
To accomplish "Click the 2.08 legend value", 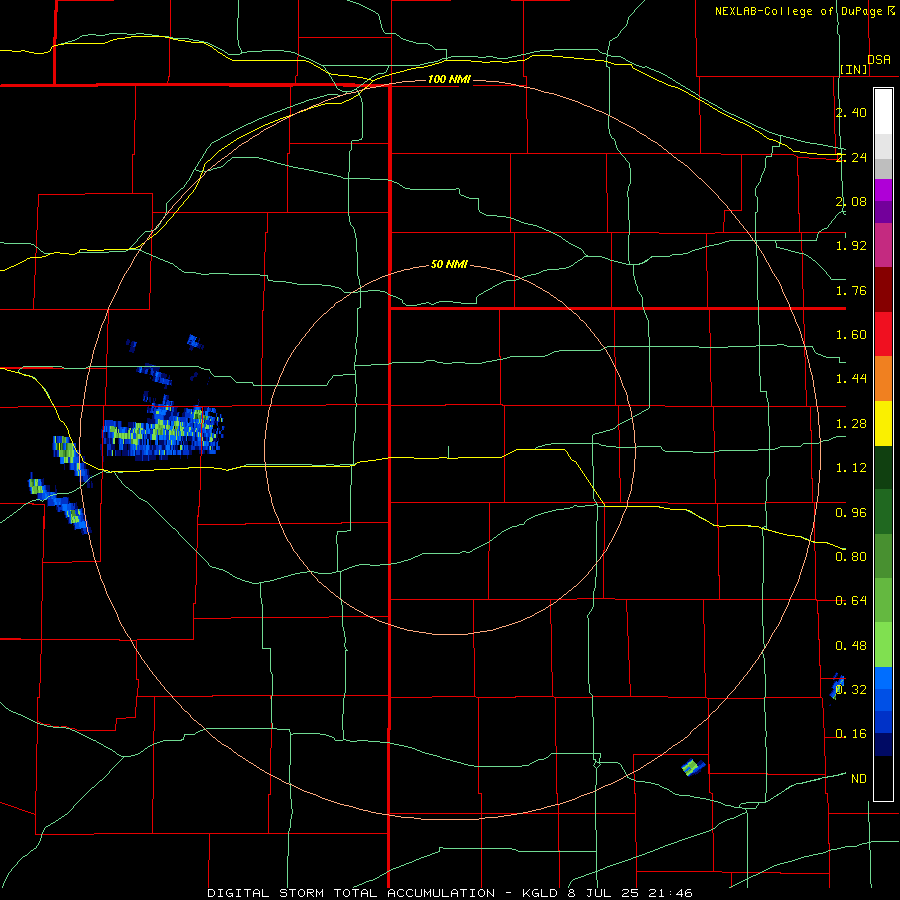I will [x=851, y=201].
